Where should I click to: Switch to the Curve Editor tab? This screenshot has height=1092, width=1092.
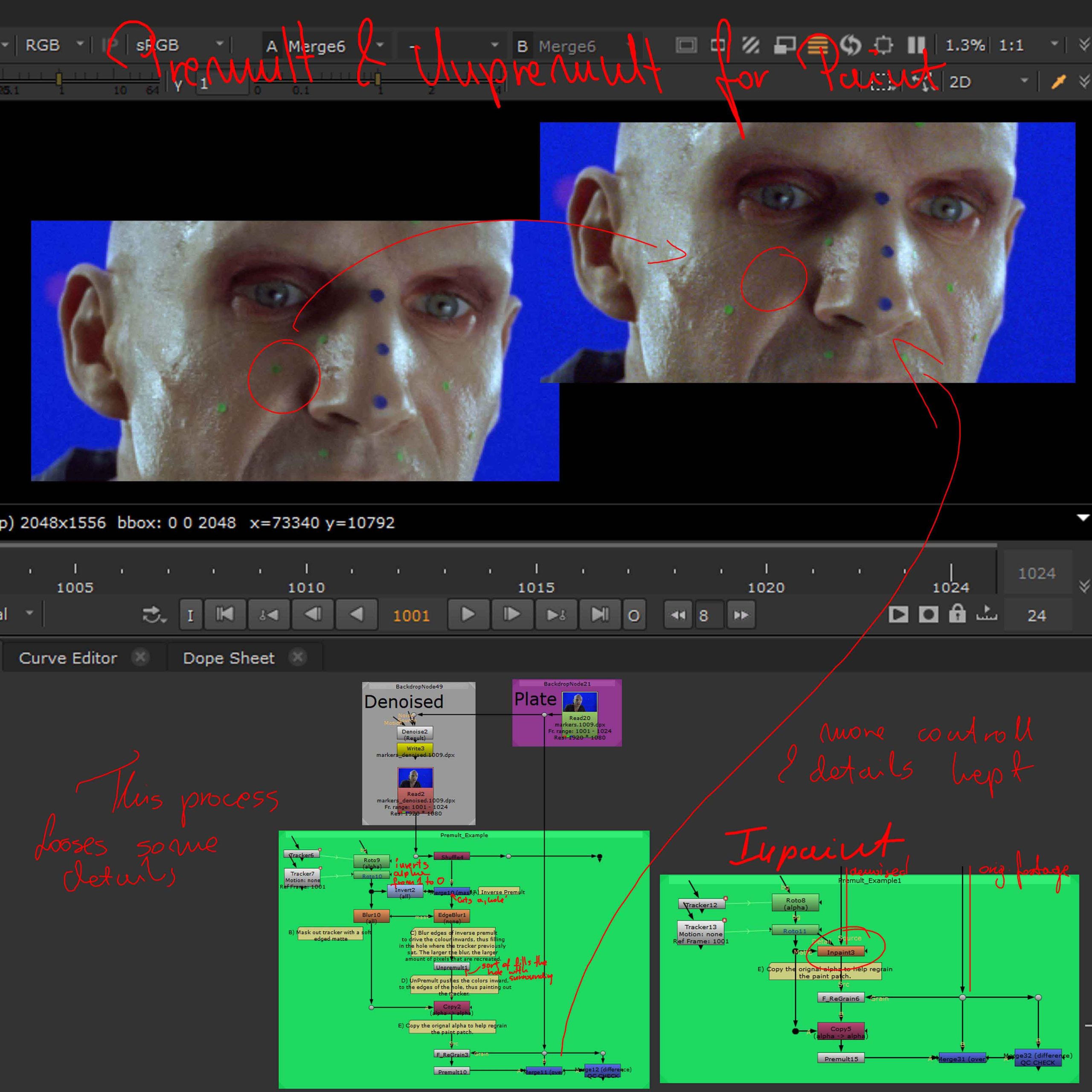[x=68, y=658]
